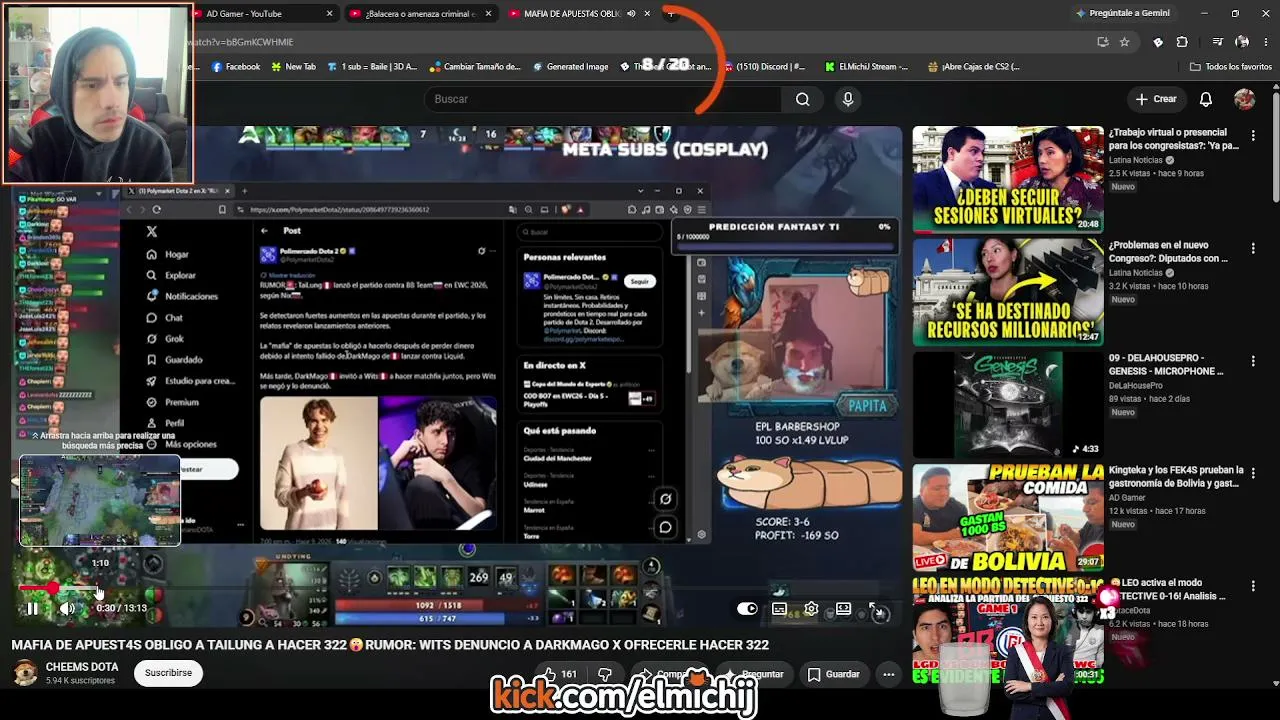Close the AD Gamer - YouTube tab
This screenshot has width=1280, height=720.
[x=329, y=14]
